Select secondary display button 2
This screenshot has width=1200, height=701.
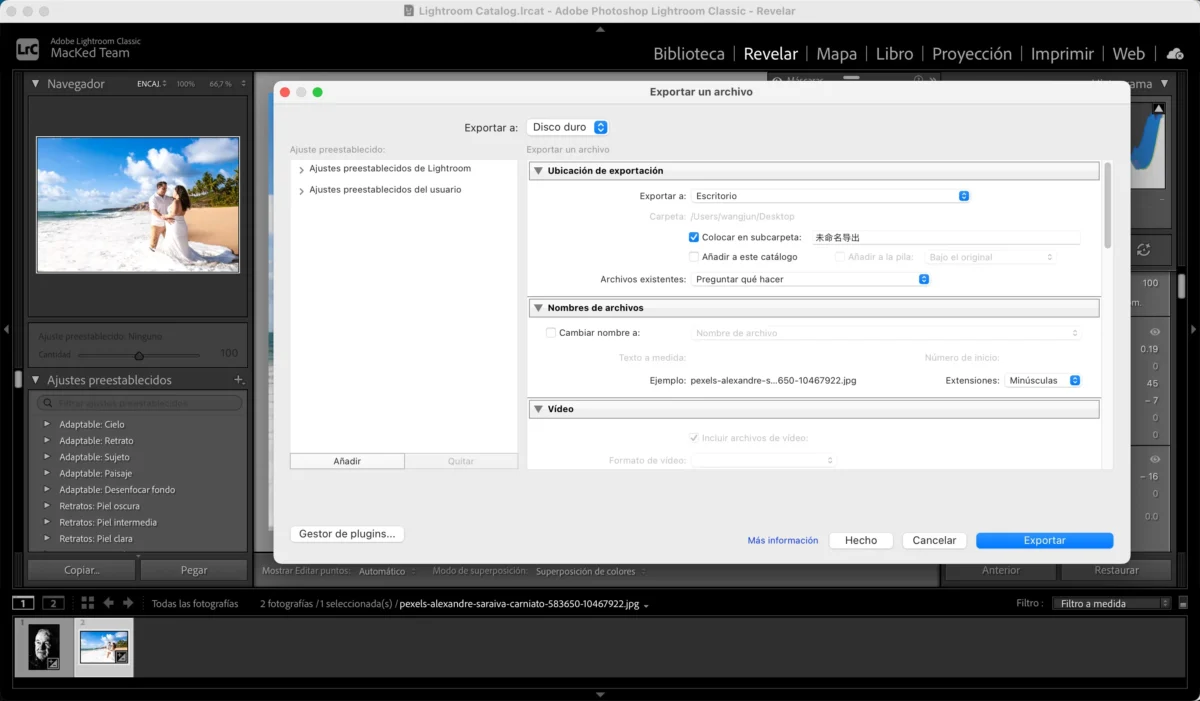54,603
